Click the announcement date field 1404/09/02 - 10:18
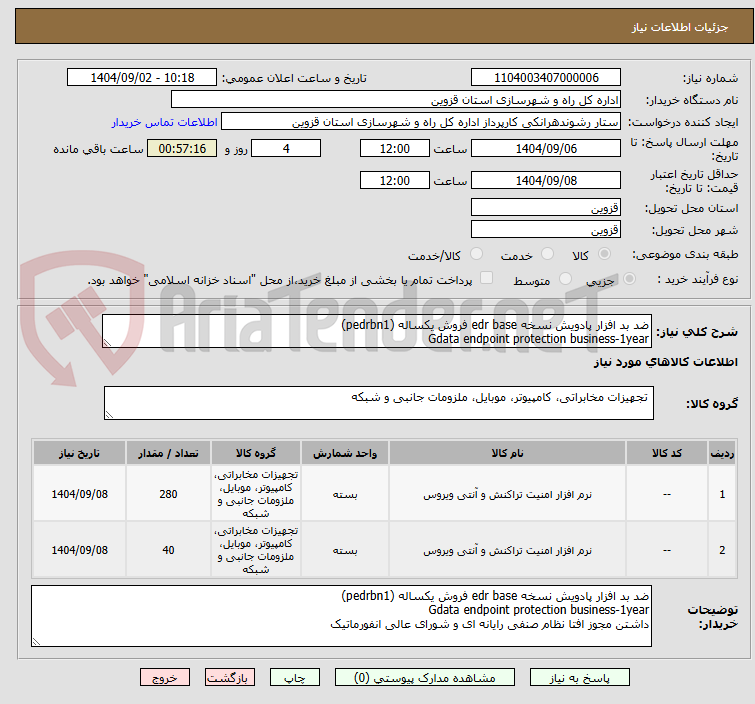This screenshot has width=755, height=704. [142, 78]
